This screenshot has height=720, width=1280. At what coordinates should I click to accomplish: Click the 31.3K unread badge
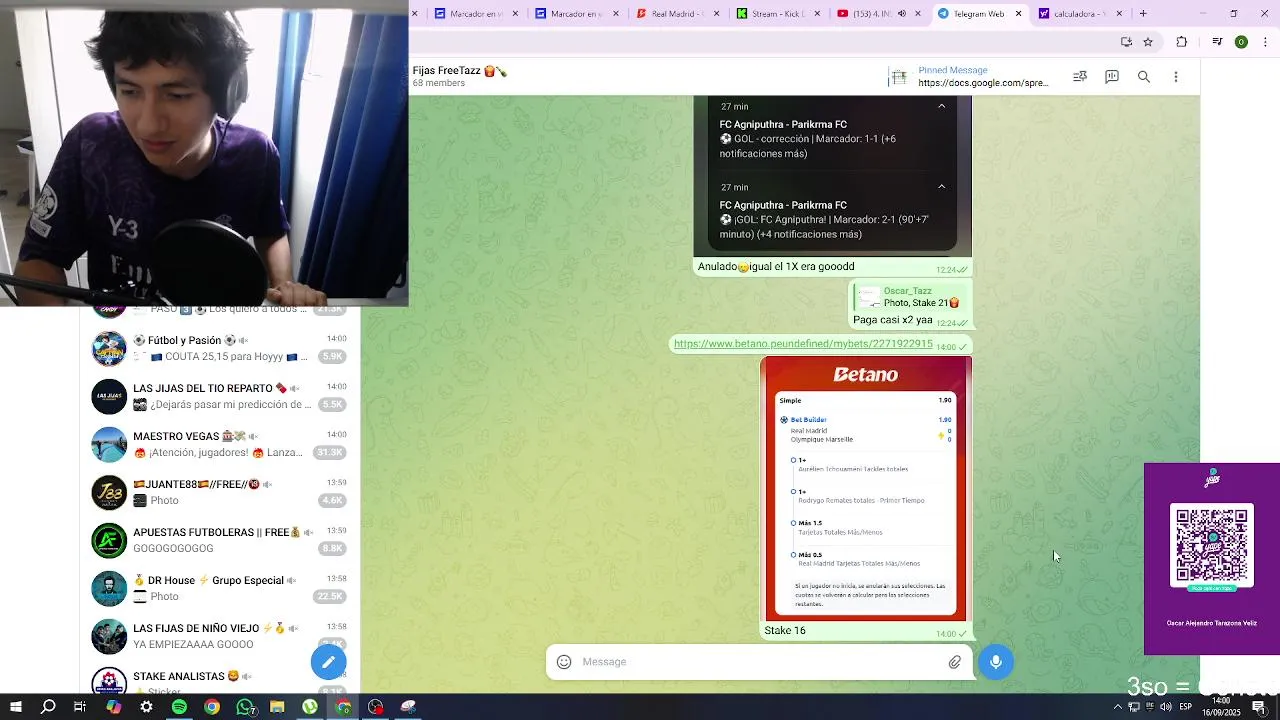331,453
